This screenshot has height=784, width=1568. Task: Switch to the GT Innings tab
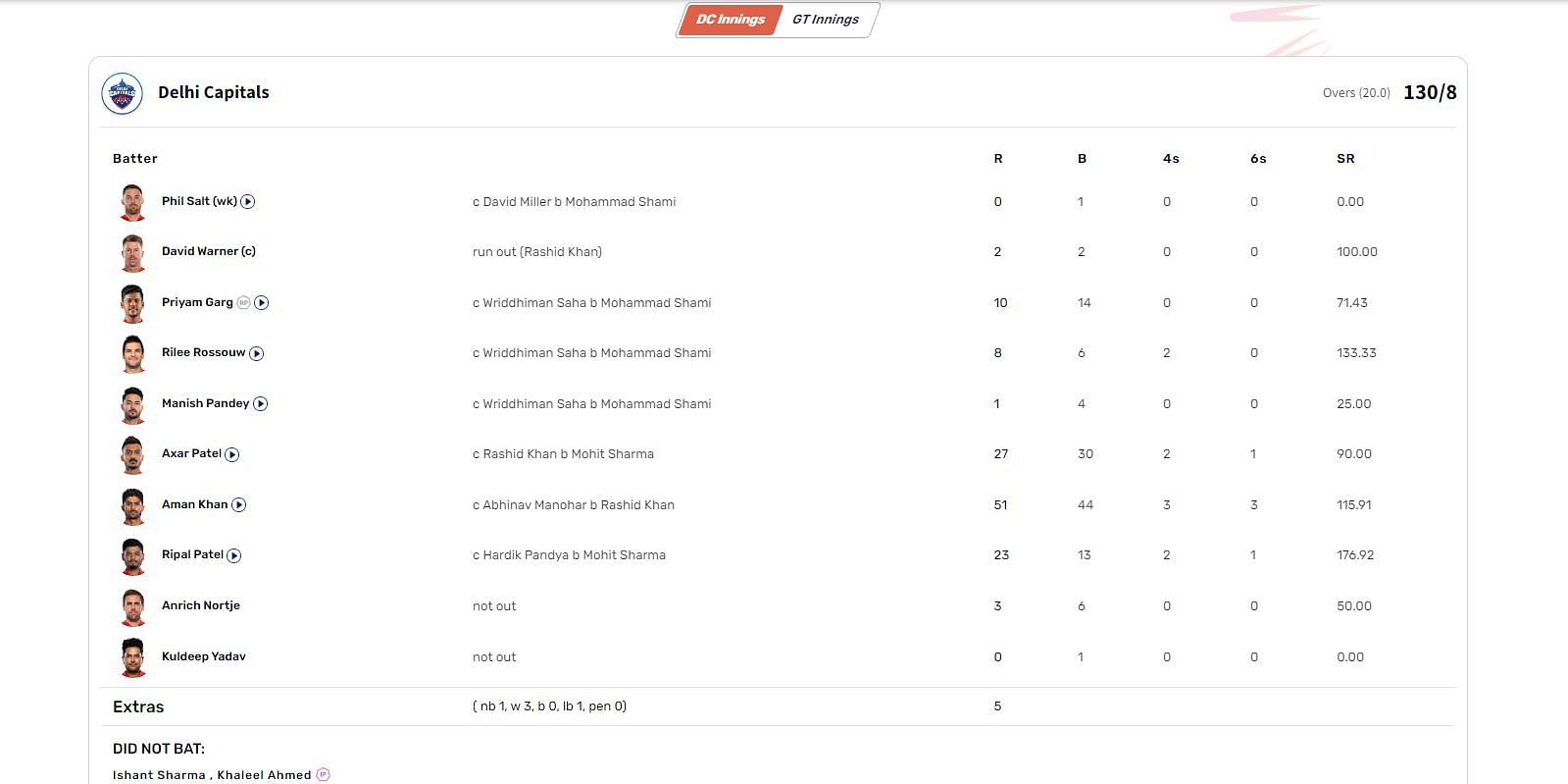click(826, 19)
